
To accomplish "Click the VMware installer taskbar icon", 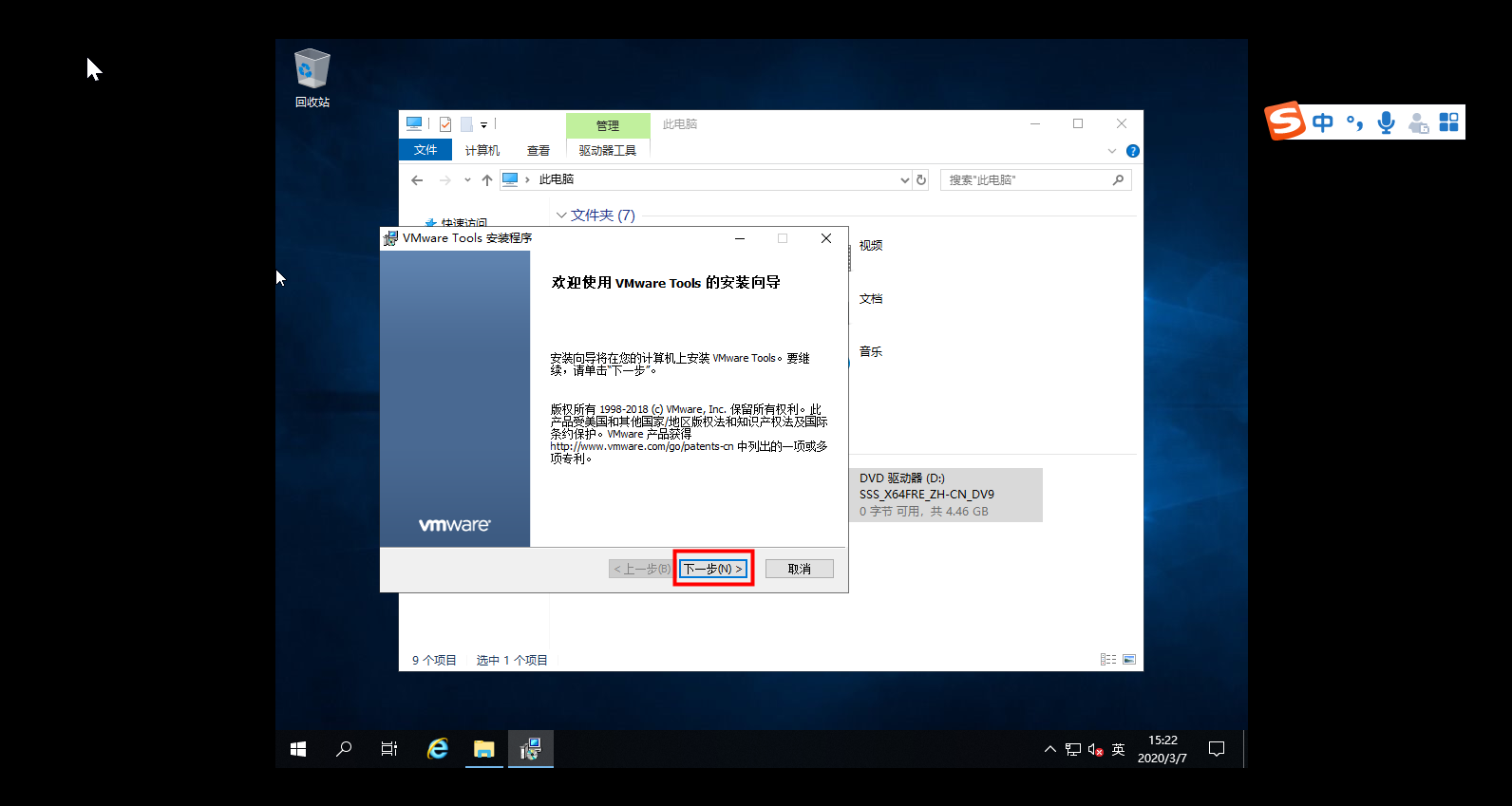I will click(x=531, y=749).
